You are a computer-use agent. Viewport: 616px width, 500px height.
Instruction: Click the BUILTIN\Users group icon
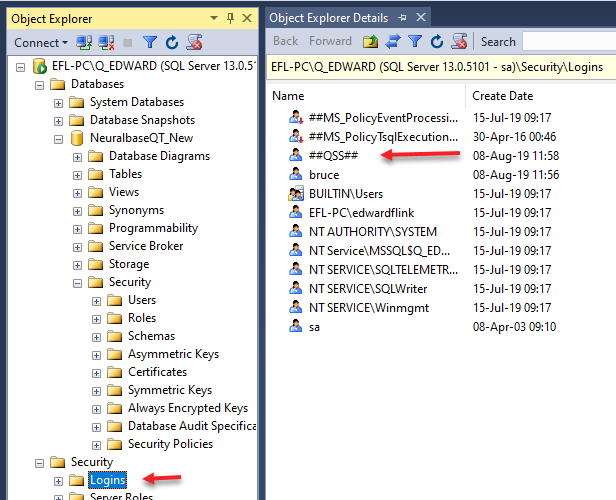click(x=296, y=193)
